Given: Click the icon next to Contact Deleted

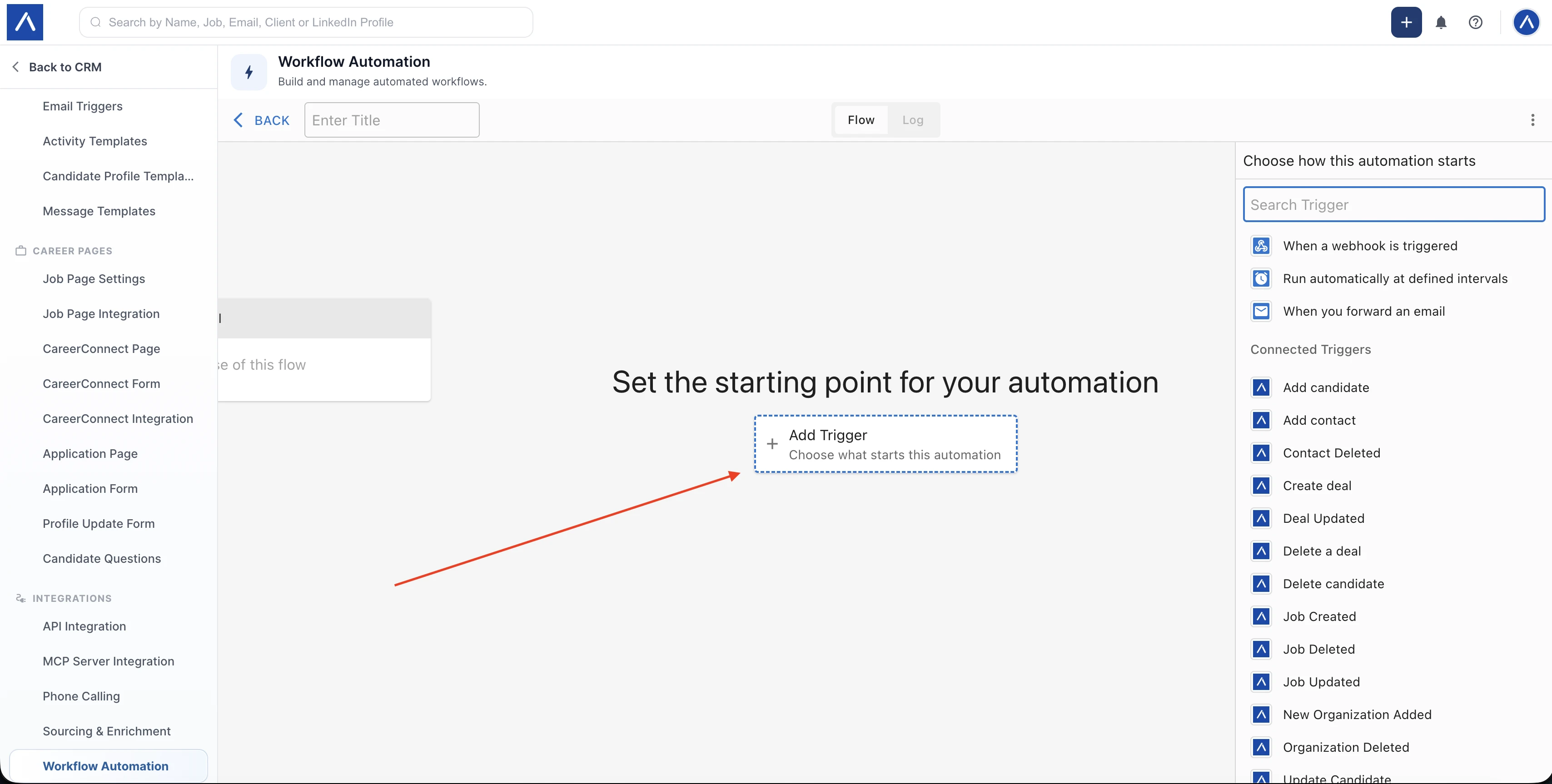Looking at the screenshot, I should point(1261,453).
